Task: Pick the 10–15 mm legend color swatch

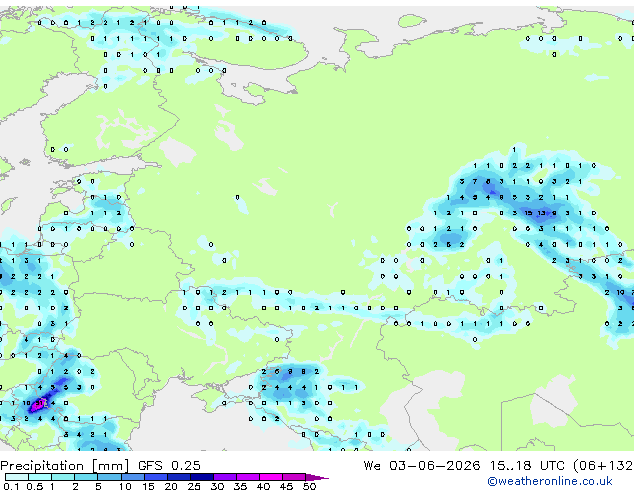Action: (x=133, y=477)
